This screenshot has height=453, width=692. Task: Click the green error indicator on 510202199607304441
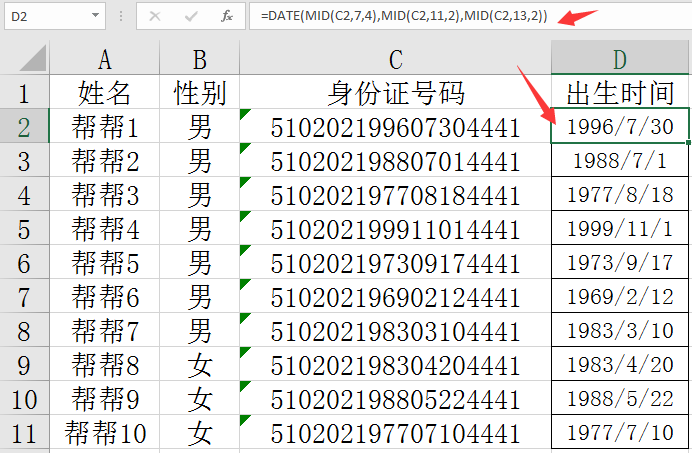tap(244, 113)
